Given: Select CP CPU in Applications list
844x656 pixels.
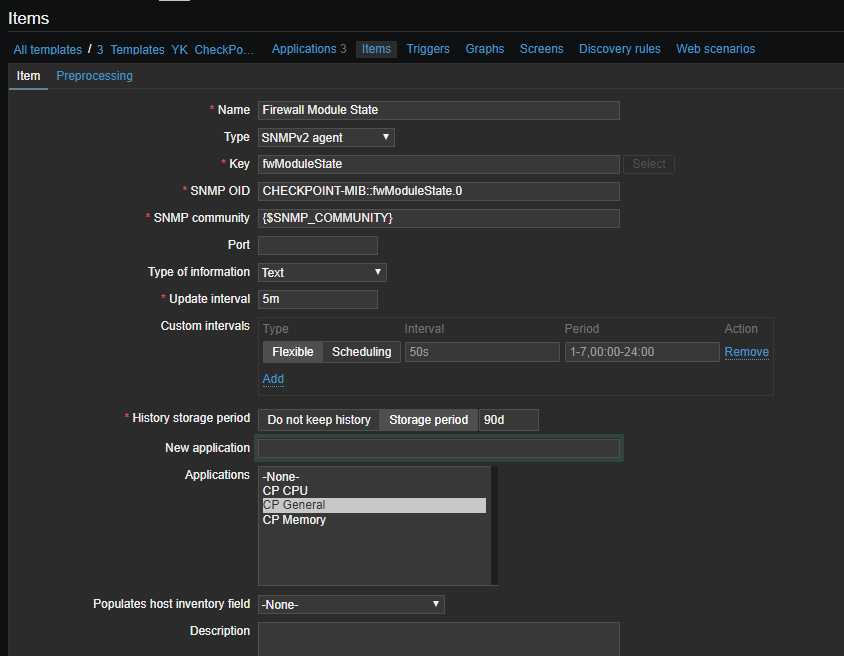Looking at the screenshot, I should 285,491.
